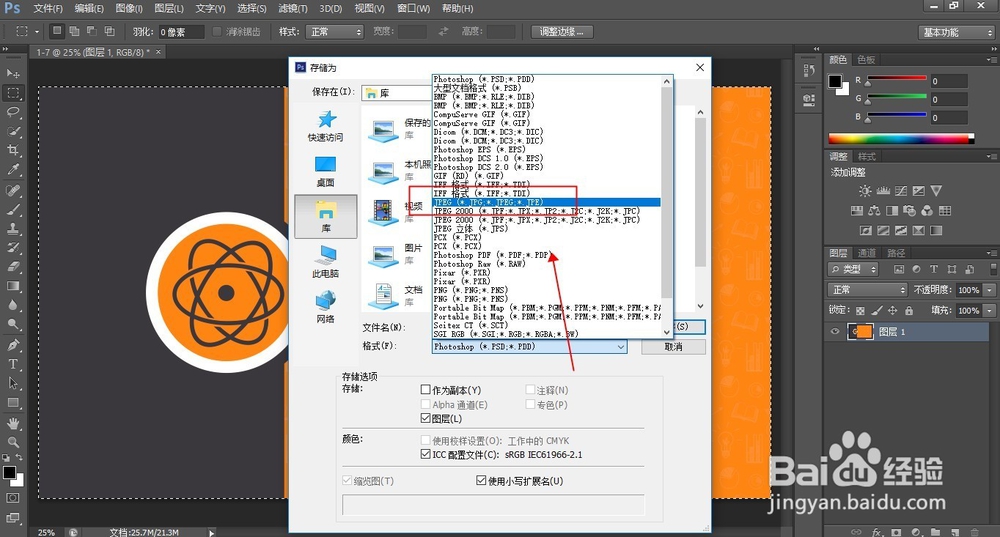Viewport: 1000px width, 537px height.
Task: Select the Gradient tool
Action: (x=13, y=286)
